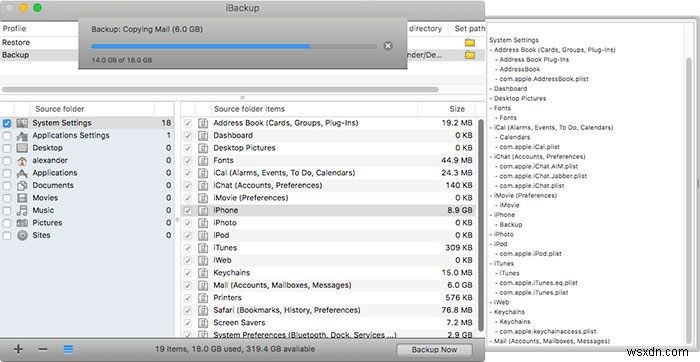Click the Address Book item document icon
The height and width of the screenshot is (362, 700).
[203, 123]
